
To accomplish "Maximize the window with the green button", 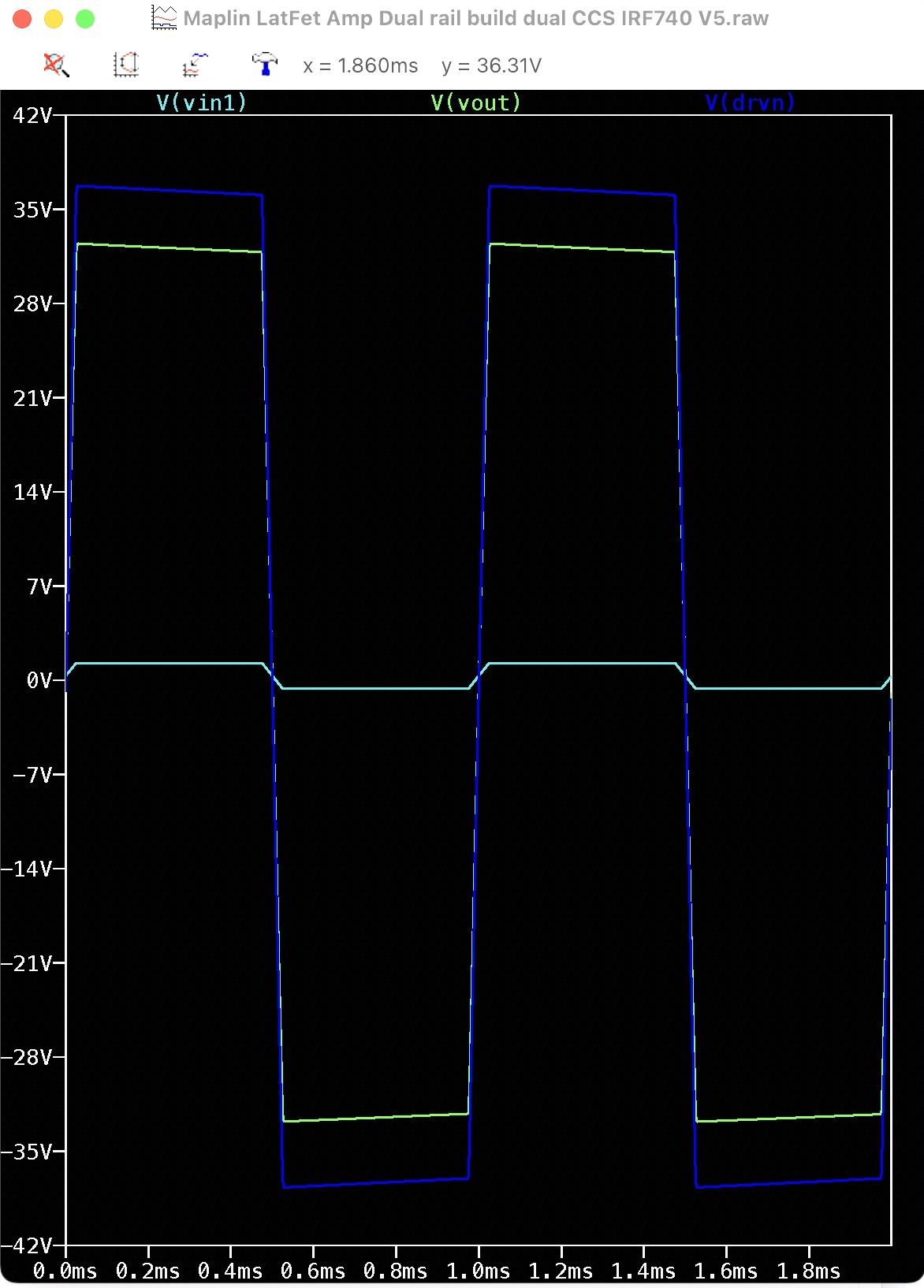I will tap(85, 19).
